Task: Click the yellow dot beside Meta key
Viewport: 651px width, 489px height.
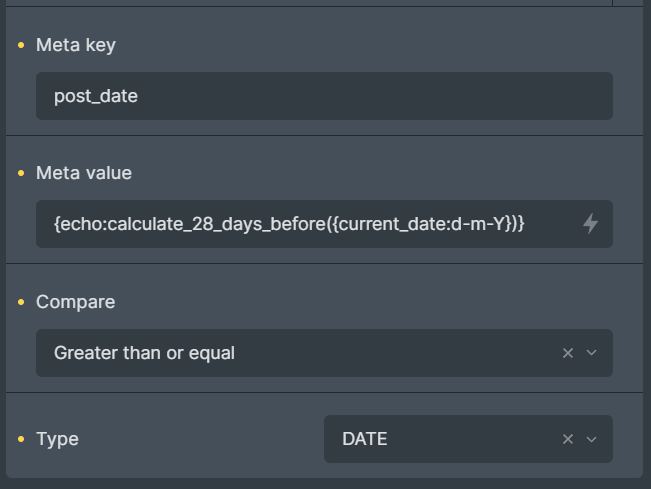Action: 21,45
